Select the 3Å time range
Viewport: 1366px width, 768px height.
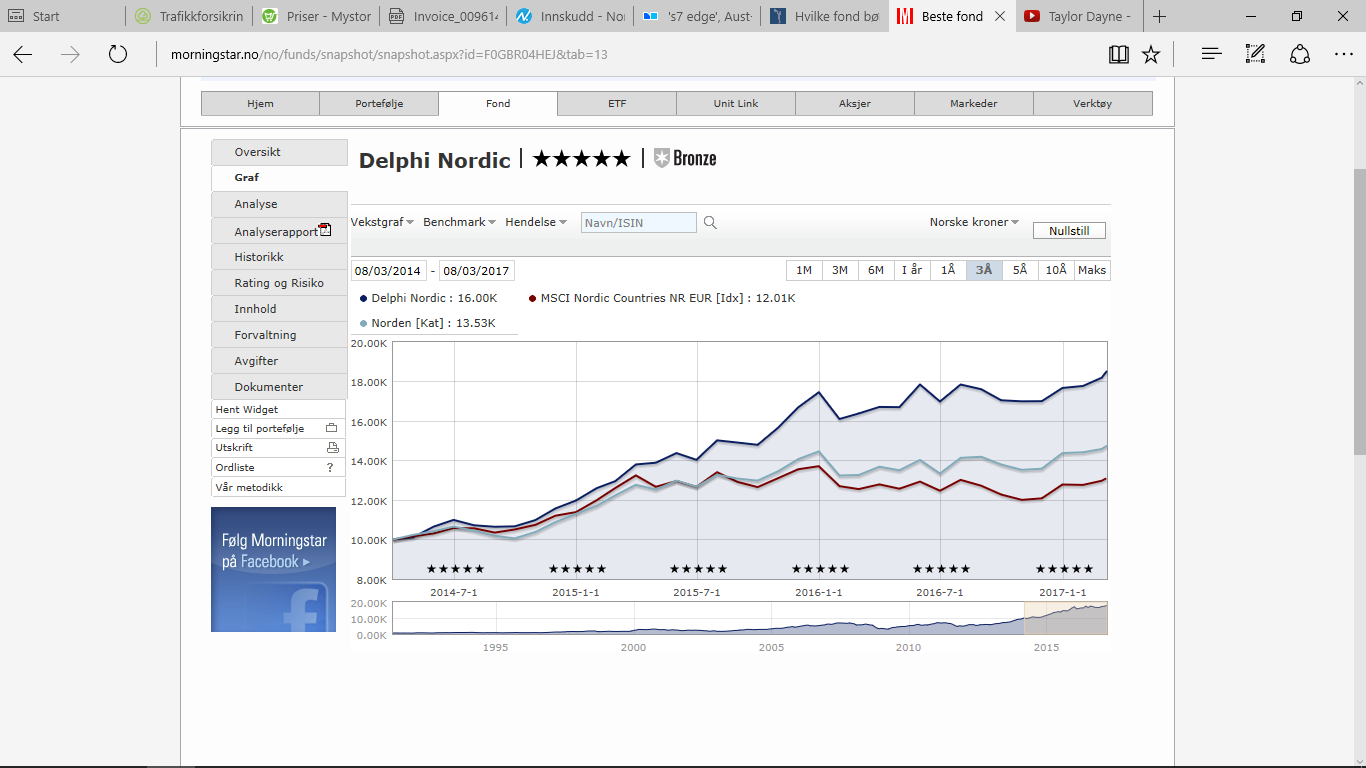click(x=984, y=270)
